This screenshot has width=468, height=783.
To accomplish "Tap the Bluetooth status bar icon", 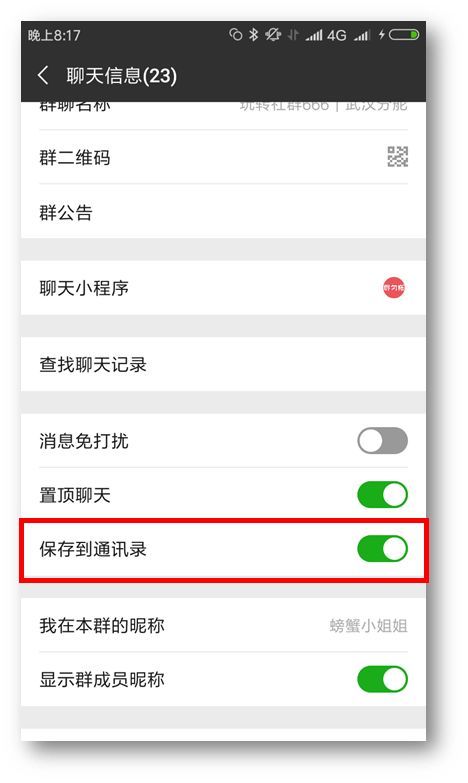I will (x=254, y=34).
